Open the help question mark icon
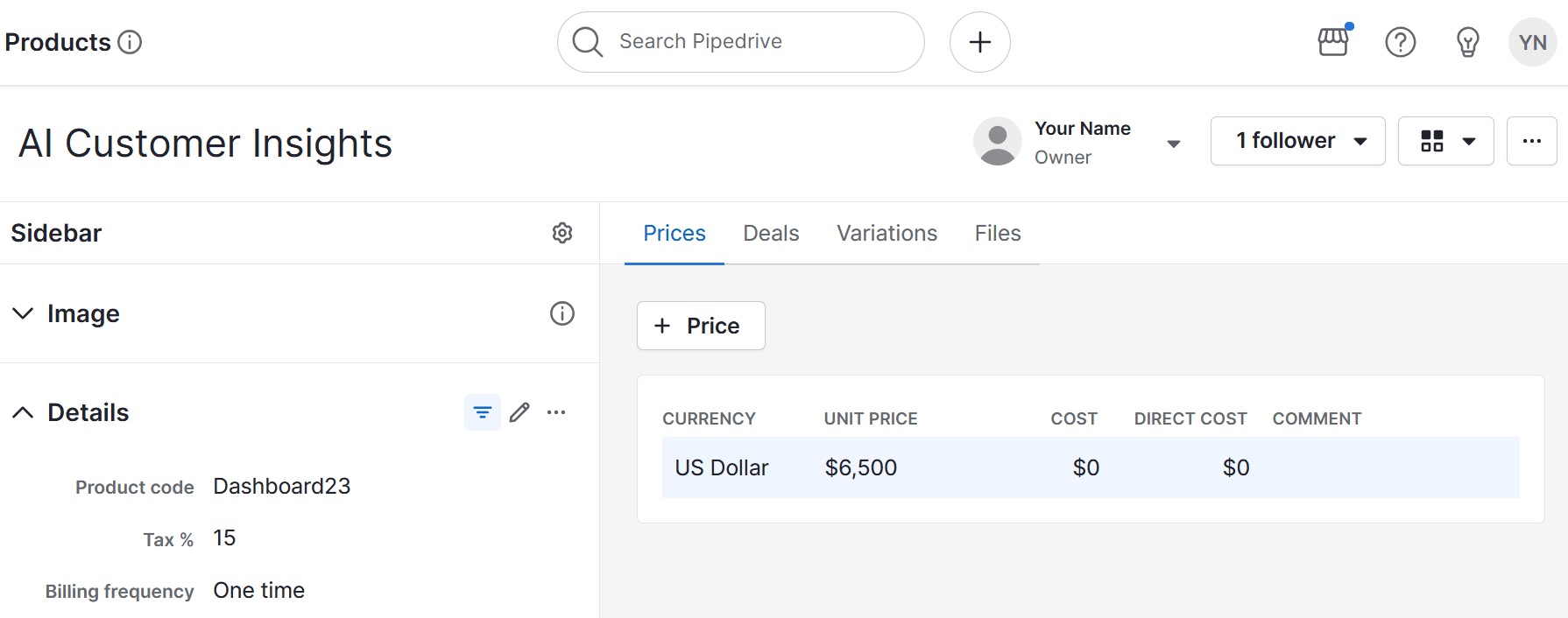This screenshot has height=618, width=1568. pyautogui.click(x=1401, y=42)
